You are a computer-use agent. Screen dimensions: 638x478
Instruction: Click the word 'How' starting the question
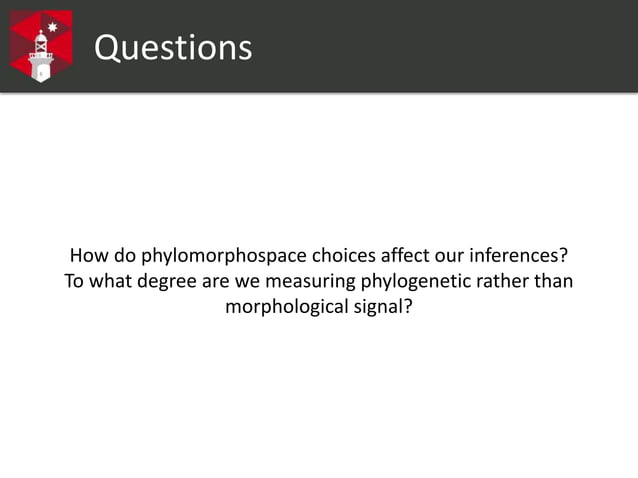(x=89, y=255)
